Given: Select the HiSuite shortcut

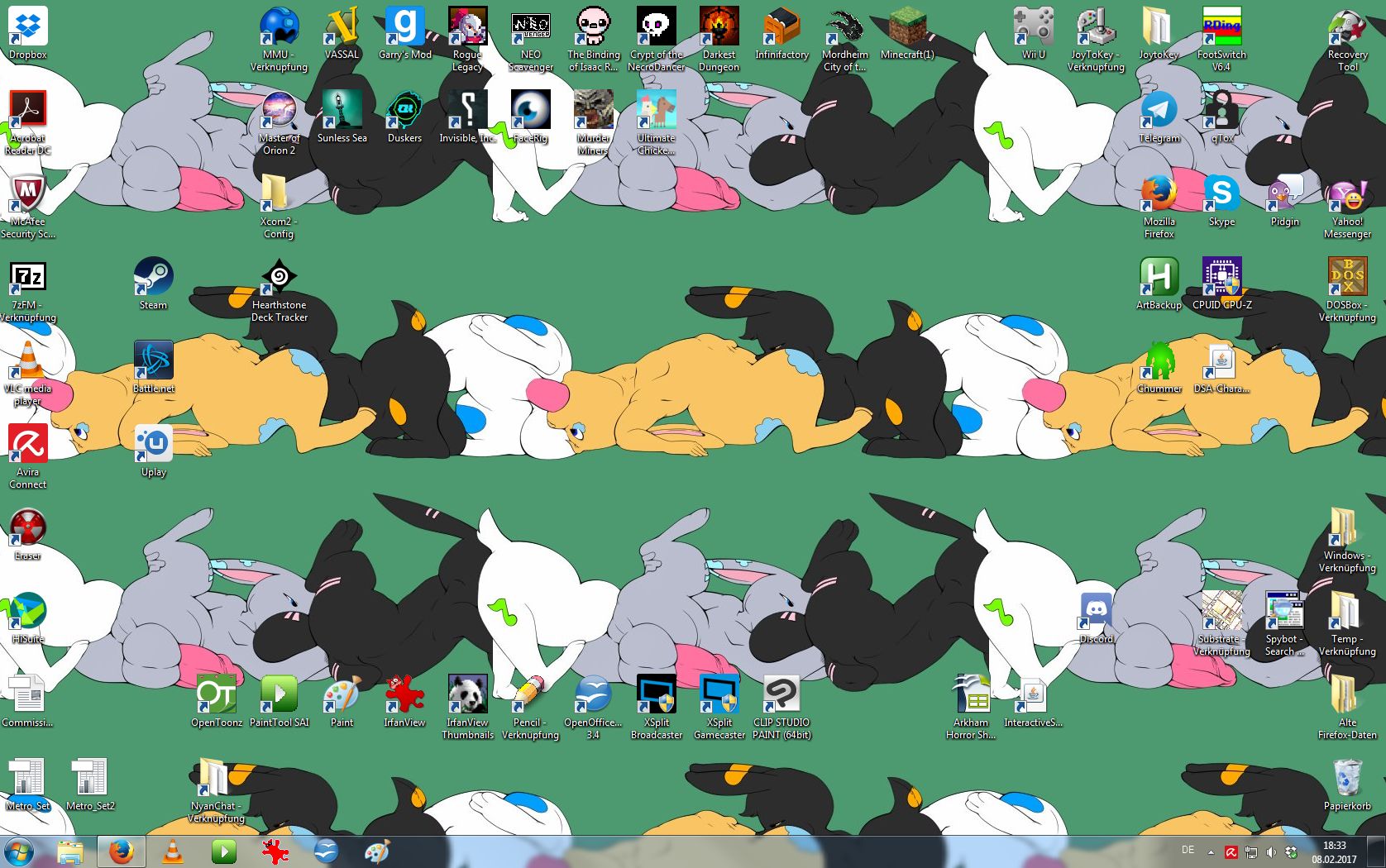Looking at the screenshot, I should click(28, 618).
